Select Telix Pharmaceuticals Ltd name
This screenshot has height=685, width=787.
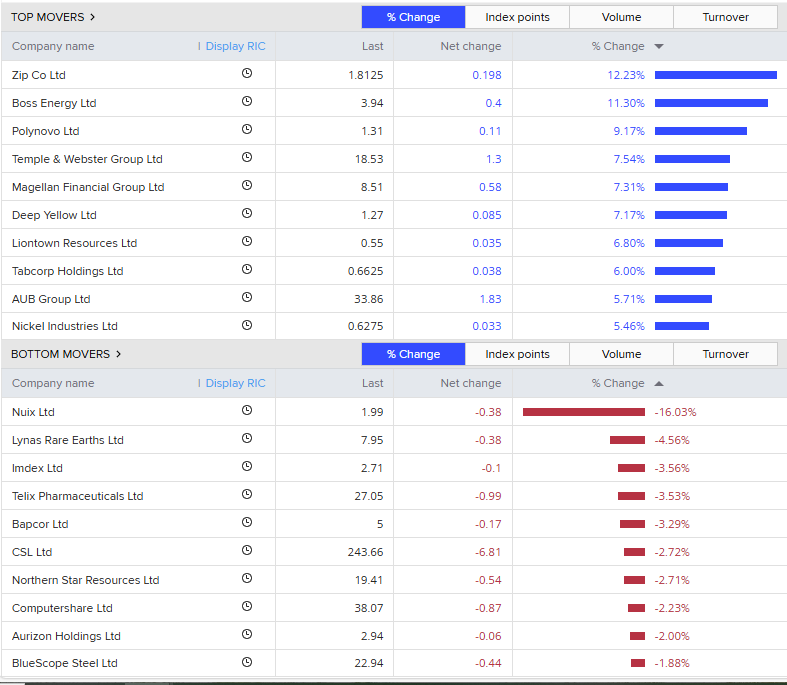click(x=78, y=496)
